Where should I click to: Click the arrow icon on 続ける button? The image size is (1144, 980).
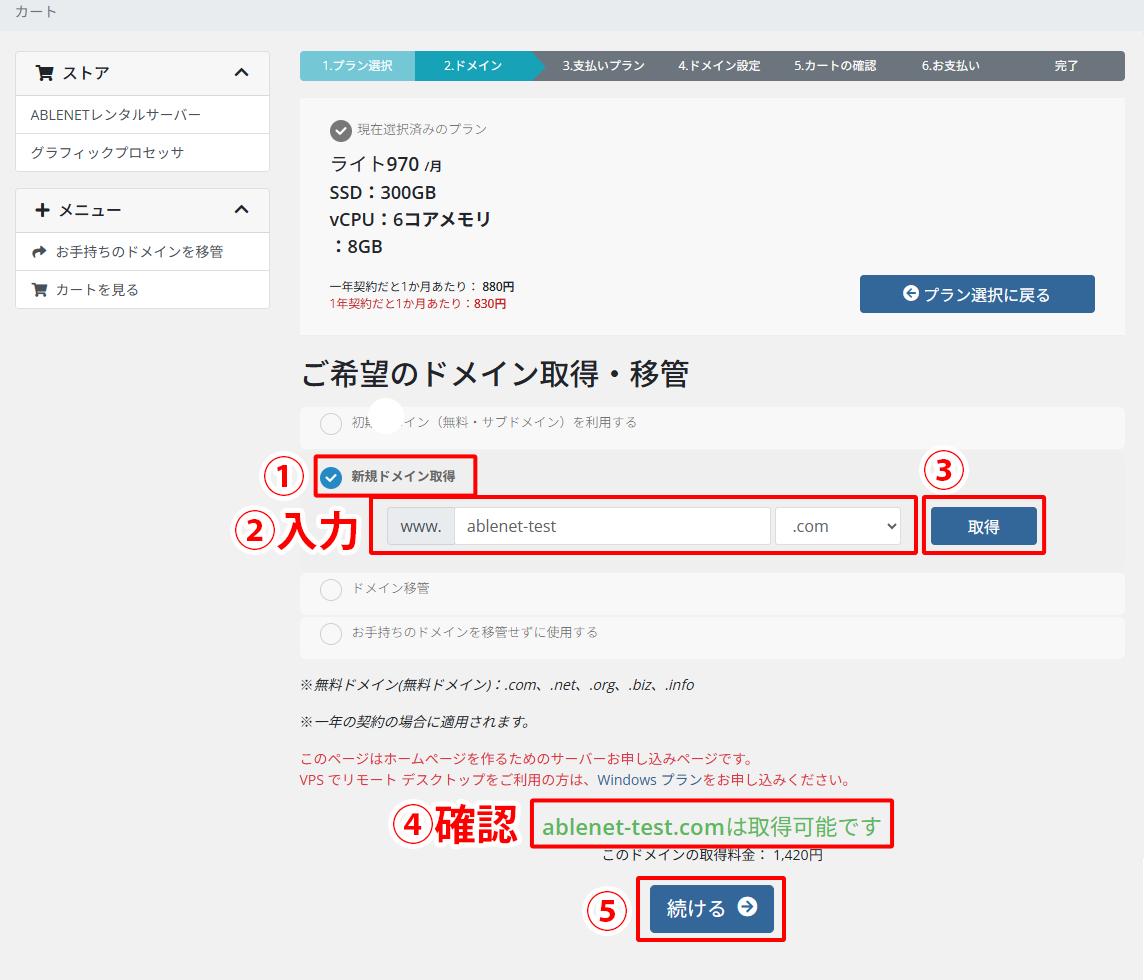[x=747, y=907]
